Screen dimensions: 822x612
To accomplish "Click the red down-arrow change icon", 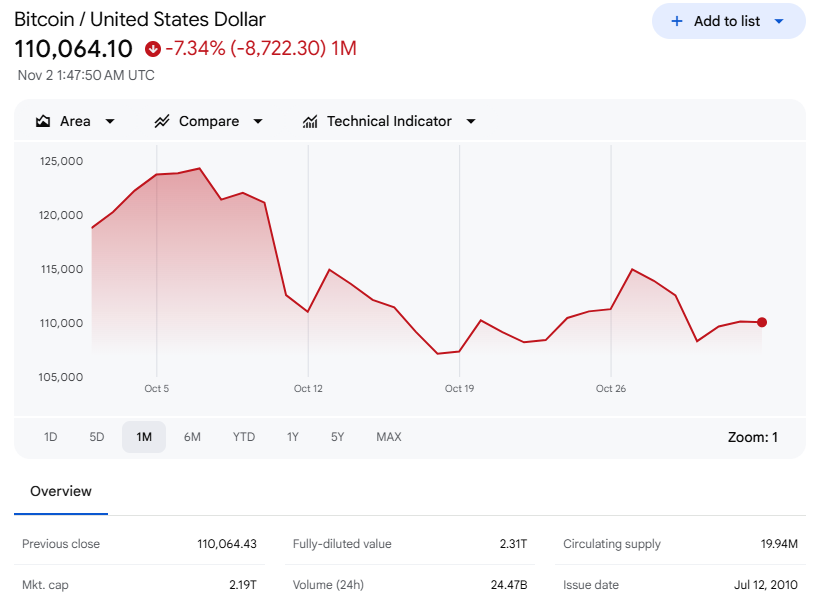I will (153, 49).
